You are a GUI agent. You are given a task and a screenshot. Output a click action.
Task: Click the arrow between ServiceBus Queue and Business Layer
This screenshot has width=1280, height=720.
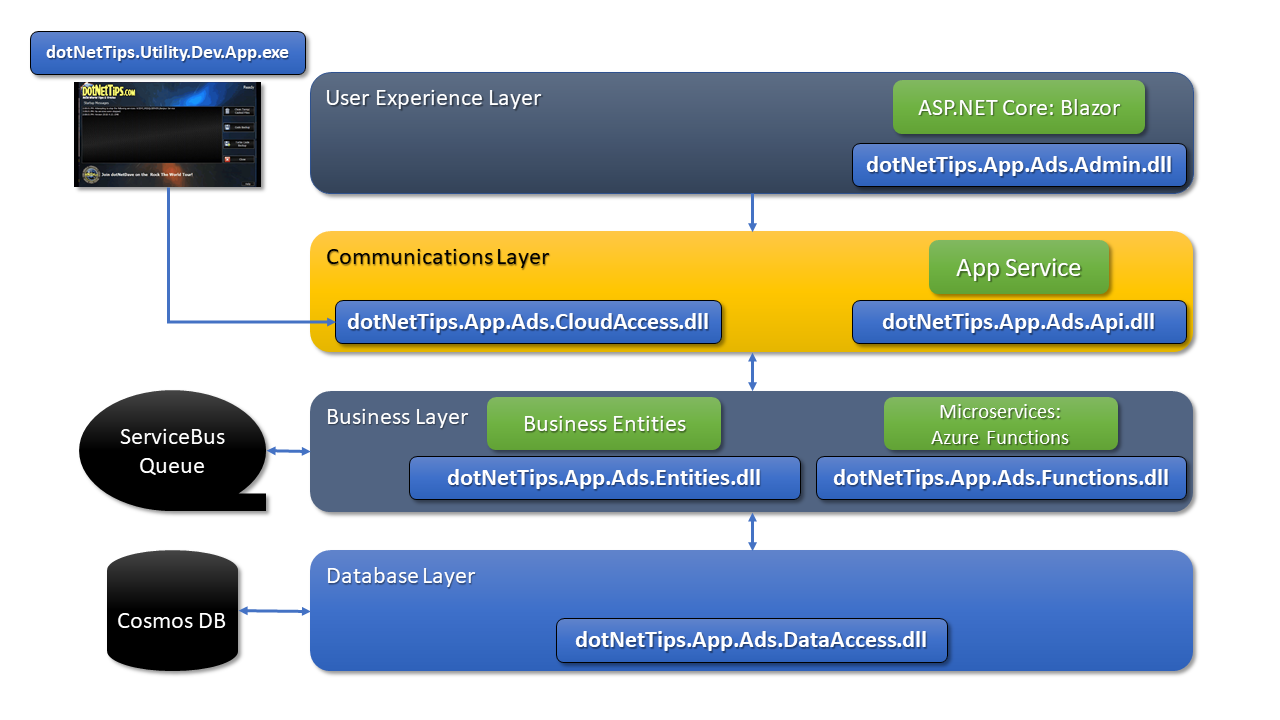click(289, 451)
